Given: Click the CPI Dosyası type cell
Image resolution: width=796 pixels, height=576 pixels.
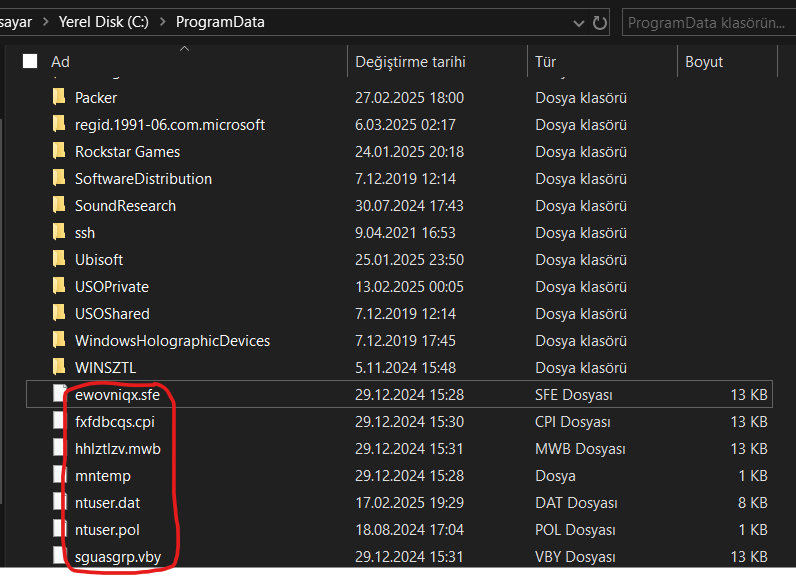Looking at the screenshot, I should [573, 422].
